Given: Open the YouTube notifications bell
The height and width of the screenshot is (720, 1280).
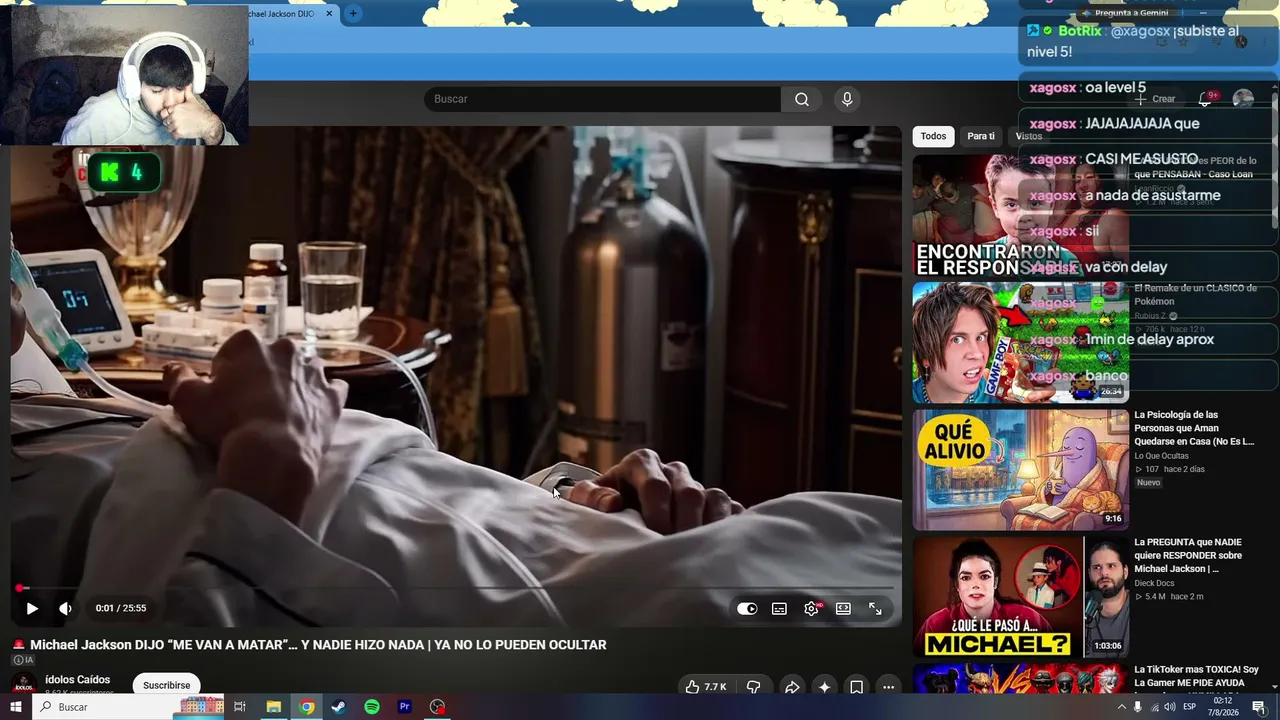Looking at the screenshot, I should pos(1205,99).
